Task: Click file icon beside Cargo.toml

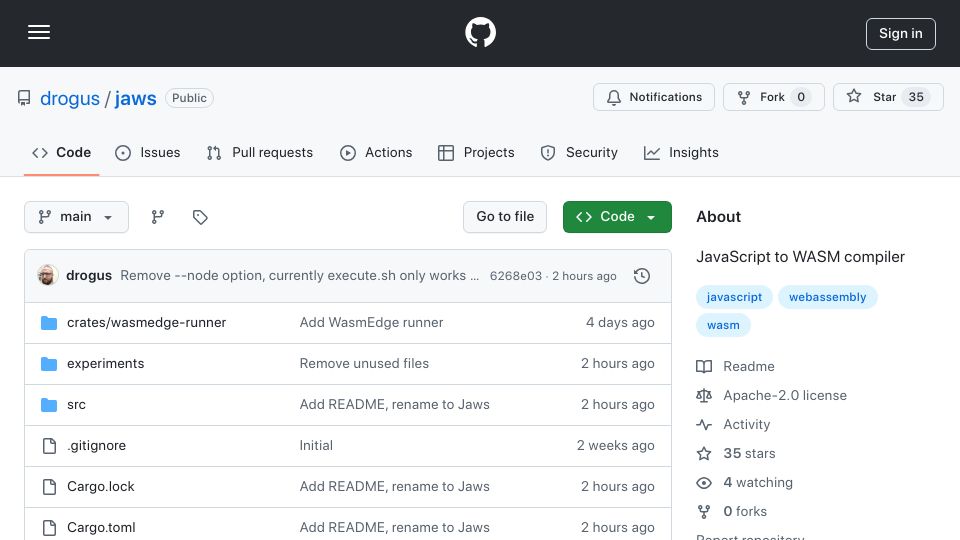Action: click(49, 528)
